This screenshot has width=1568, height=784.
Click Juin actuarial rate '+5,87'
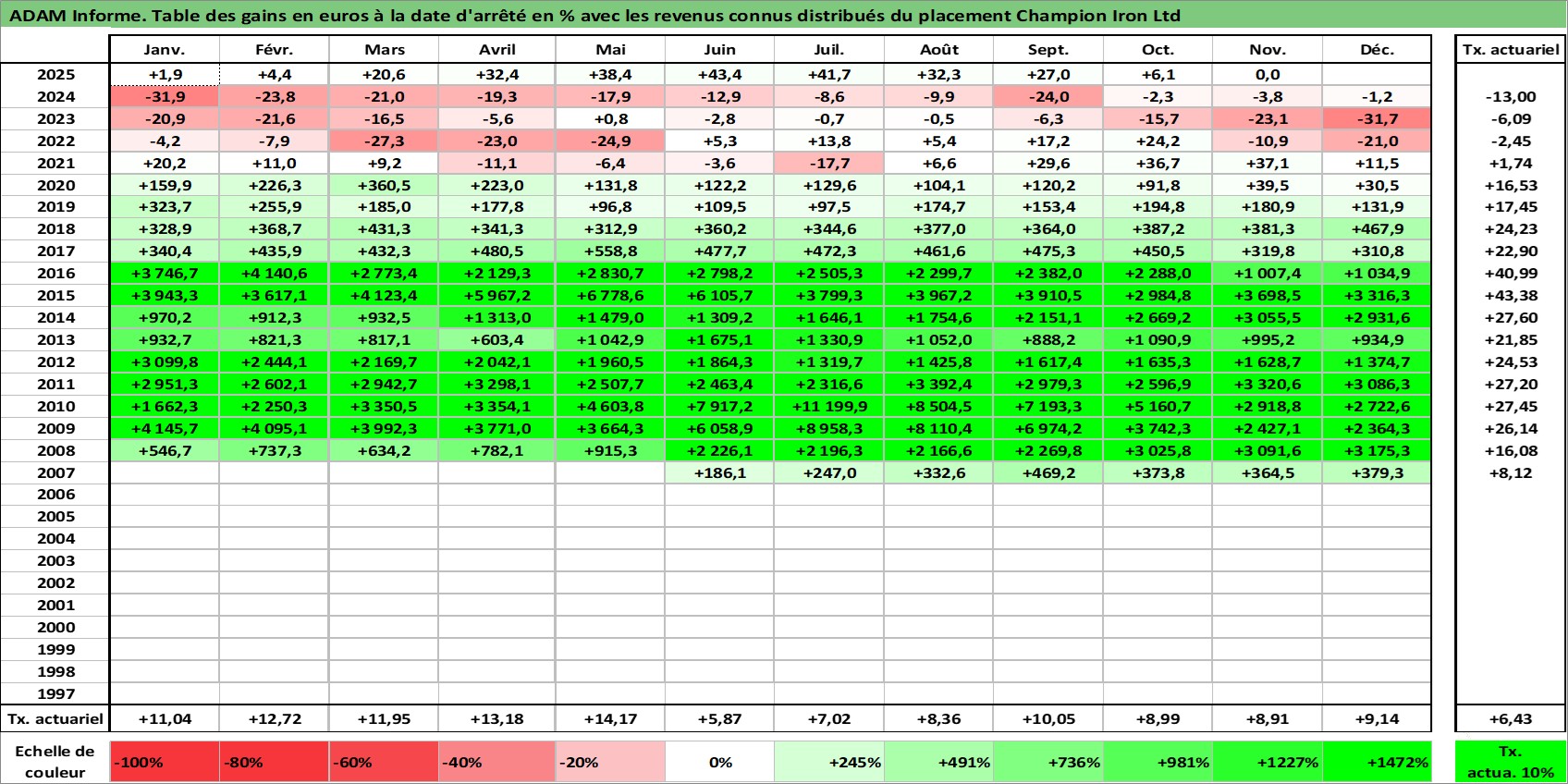tap(720, 718)
